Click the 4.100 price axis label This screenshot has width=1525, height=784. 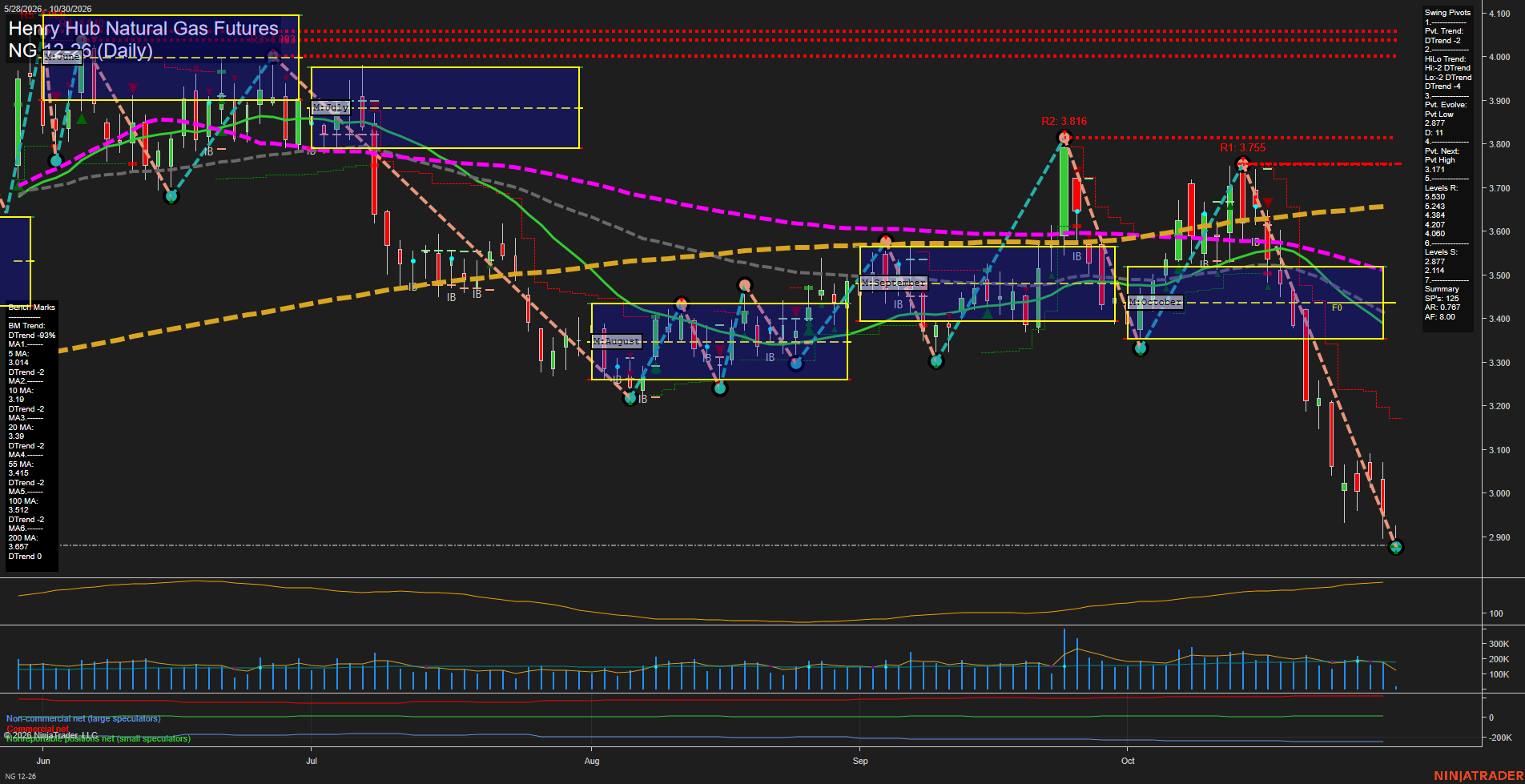(x=1499, y=14)
